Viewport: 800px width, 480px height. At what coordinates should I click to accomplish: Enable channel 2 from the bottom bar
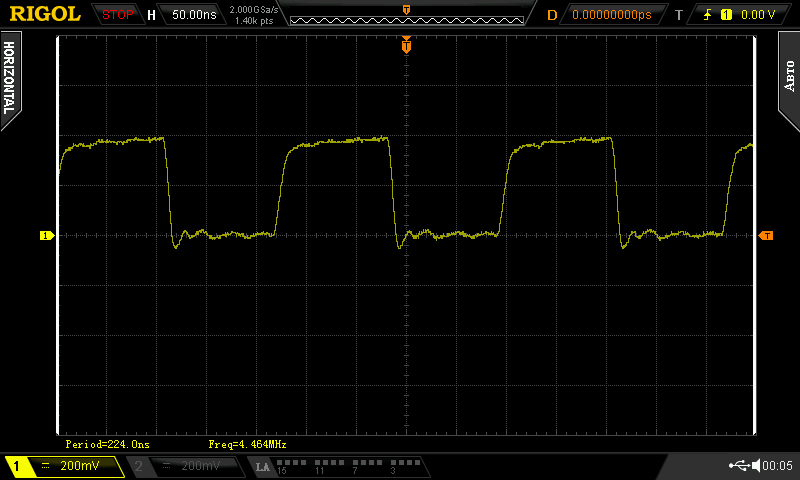[x=187, y=467]
